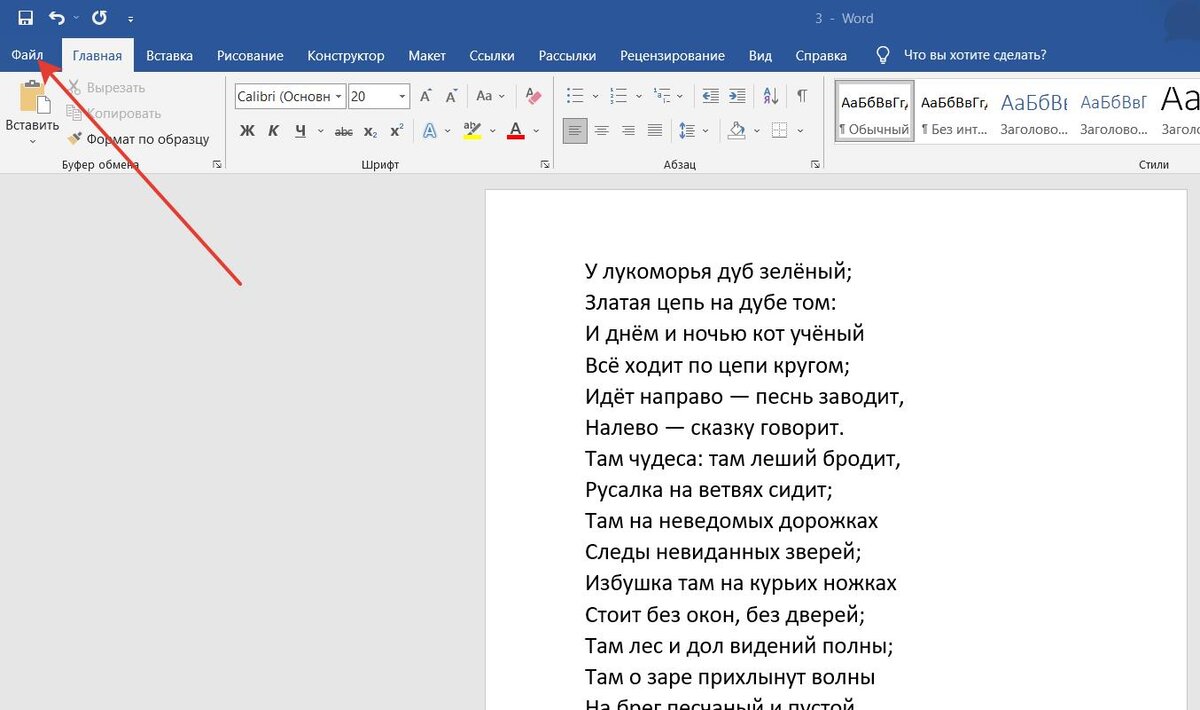1200x710 pixels.
Task: Decrease font size with shrink button
Action: (451, 97)
